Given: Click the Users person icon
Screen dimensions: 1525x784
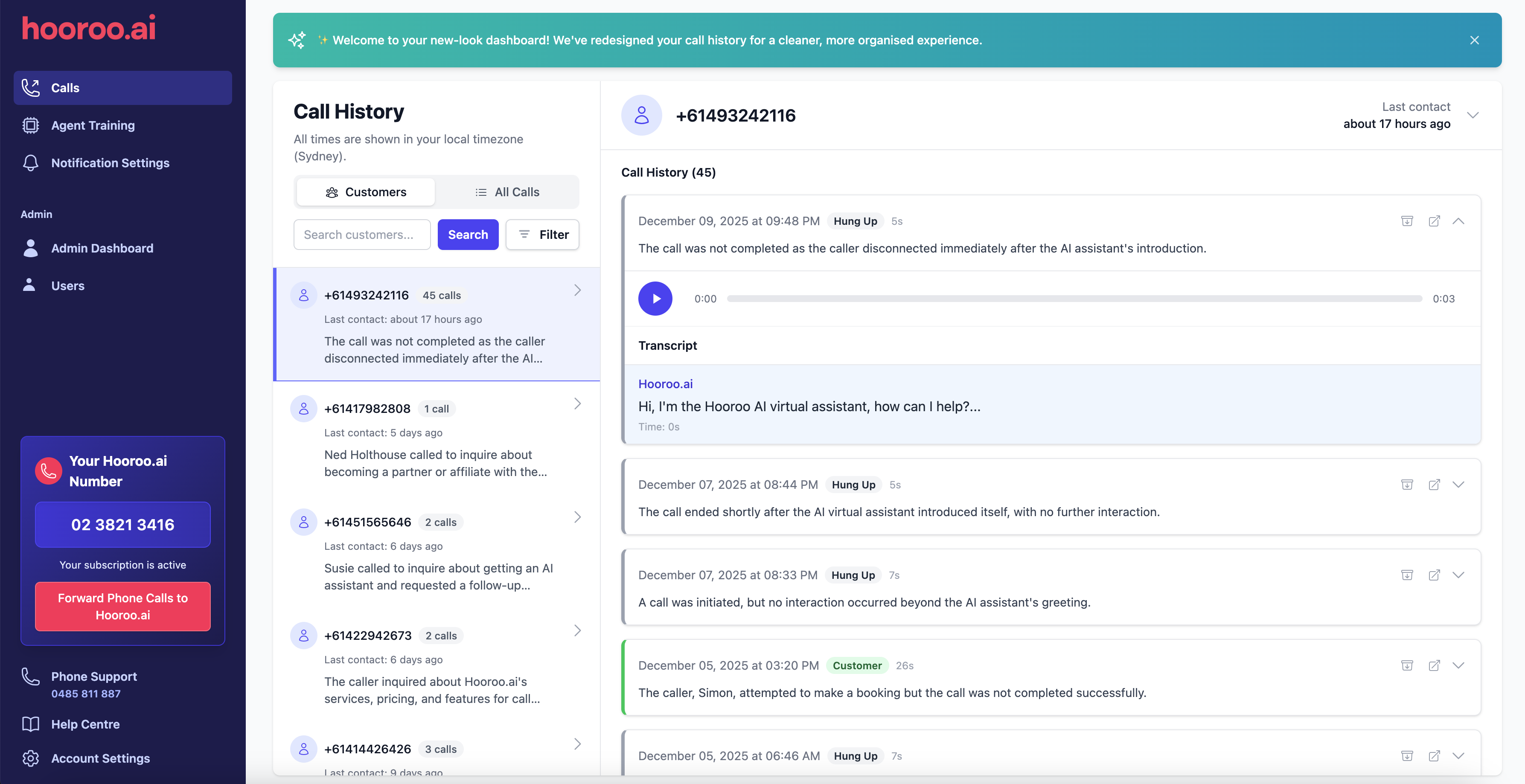Looking at the screenshot, I should [29, 285].
